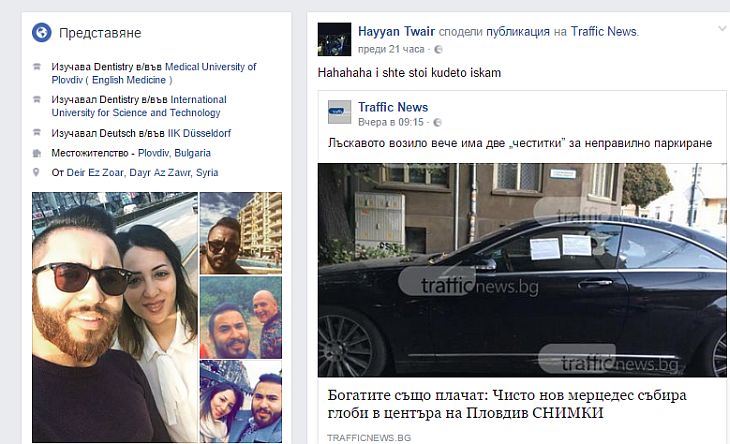Open the man with sunglasses by building photo
Screen dimensions: 730x444
241,233
